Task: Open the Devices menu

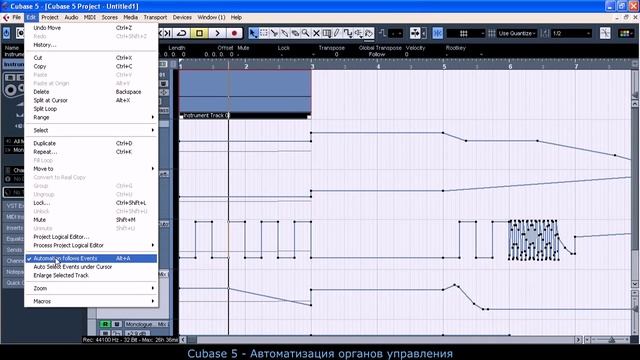Action: (182, 18)
